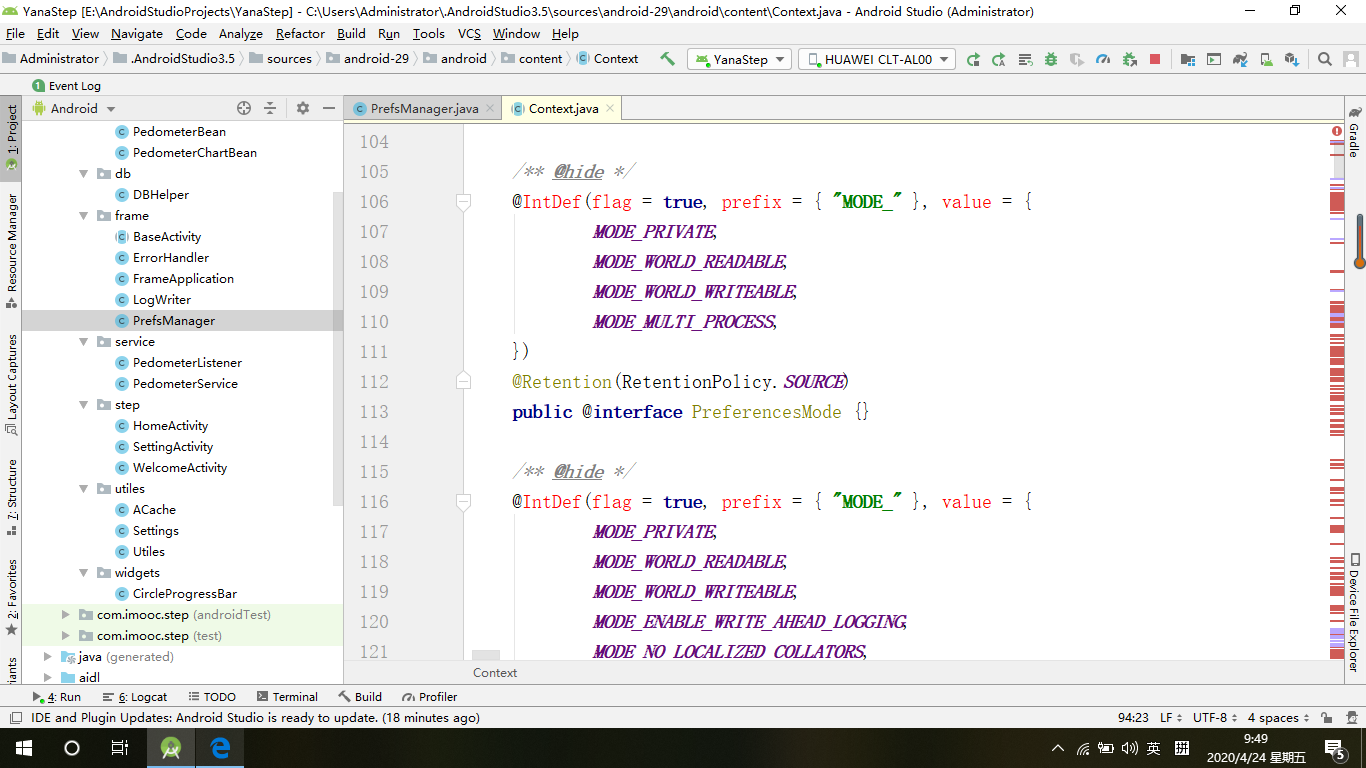Image resolution: width=1366 pixels, height=768 pixels.
Task: Switch to the PrefsManager.java tab
Action: 423,108
